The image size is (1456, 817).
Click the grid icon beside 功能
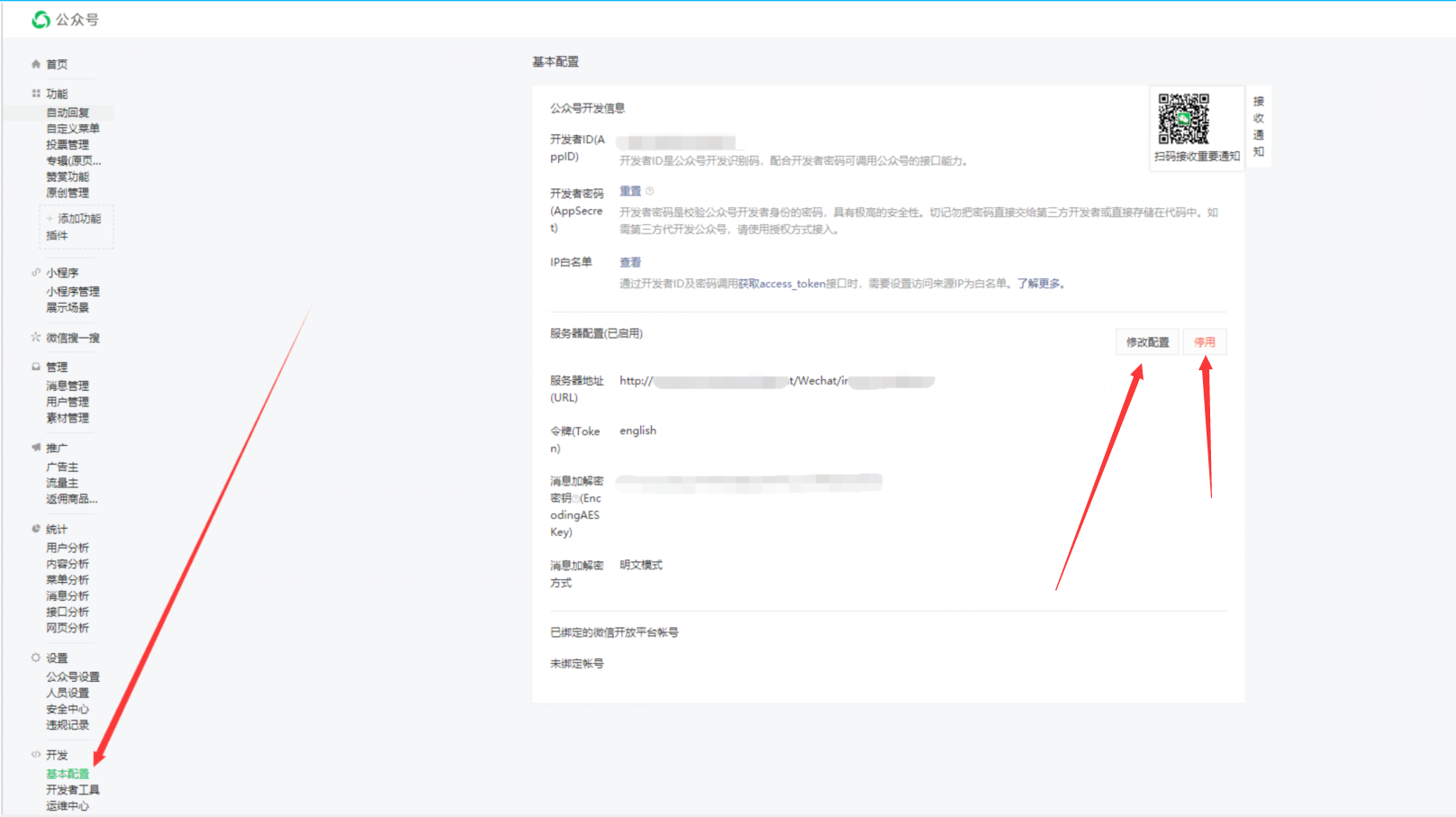36,94
